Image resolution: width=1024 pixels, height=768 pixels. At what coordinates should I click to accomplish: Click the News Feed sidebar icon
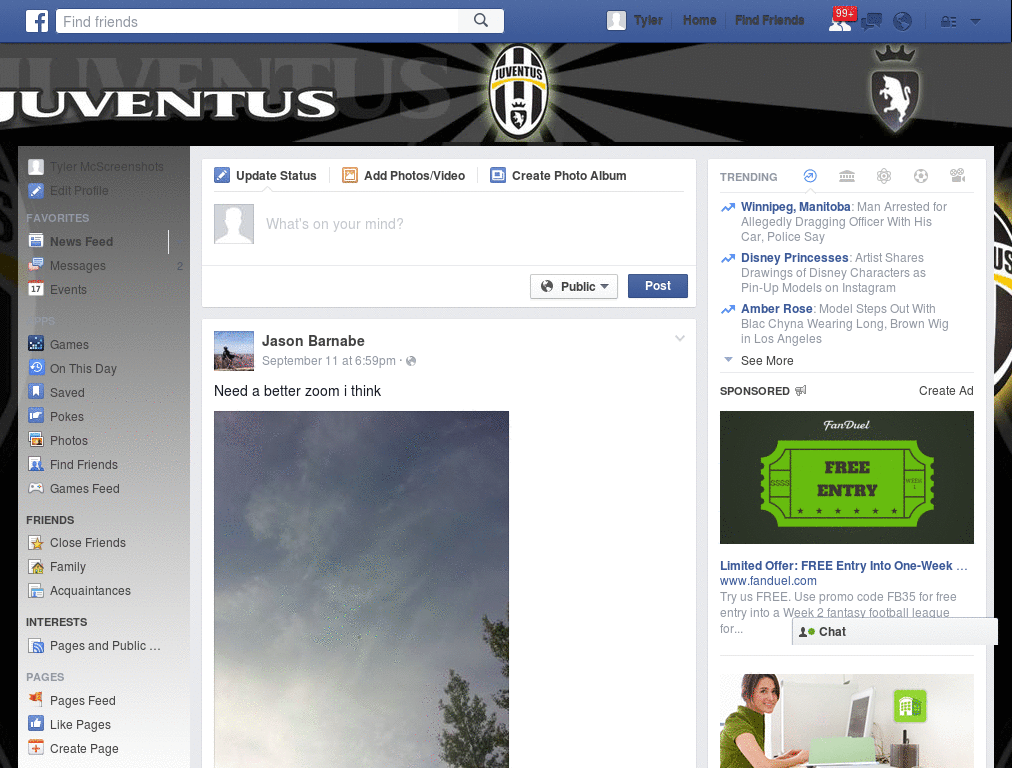(x=36, y=241)
